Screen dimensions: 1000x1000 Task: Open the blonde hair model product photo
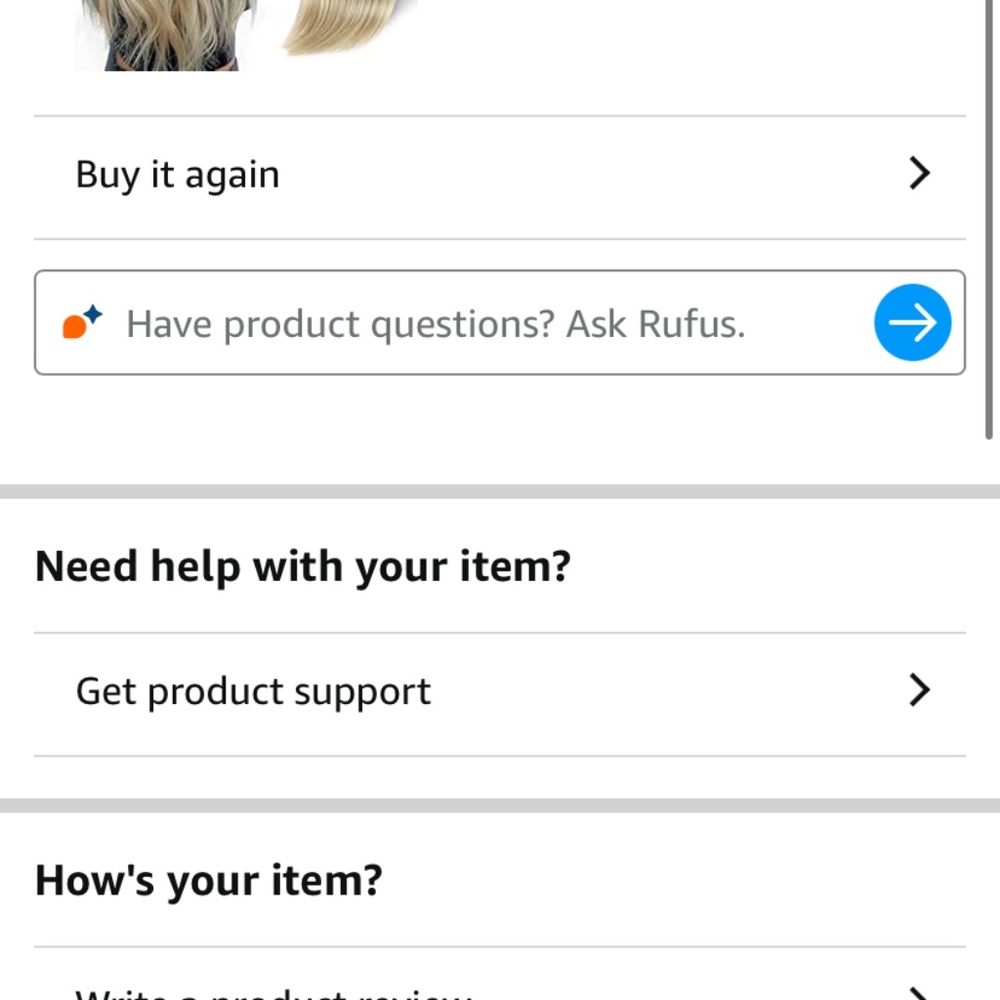click(157, 34)
